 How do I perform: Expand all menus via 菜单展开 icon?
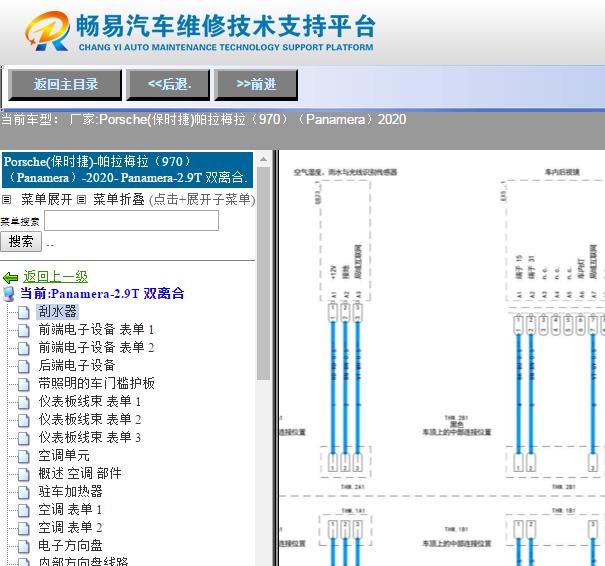point(7,199)
